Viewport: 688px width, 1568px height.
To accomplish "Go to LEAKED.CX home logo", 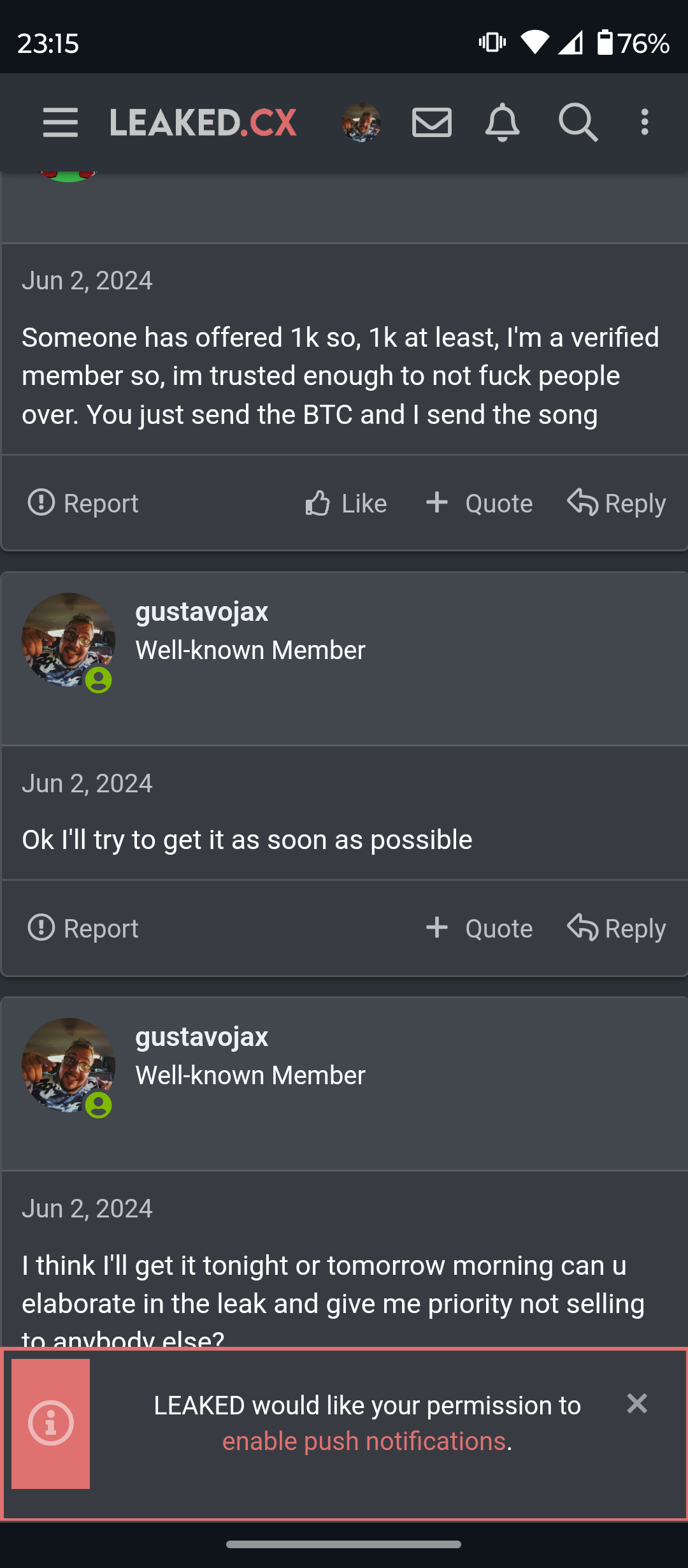I will click(x=203, y=122).
